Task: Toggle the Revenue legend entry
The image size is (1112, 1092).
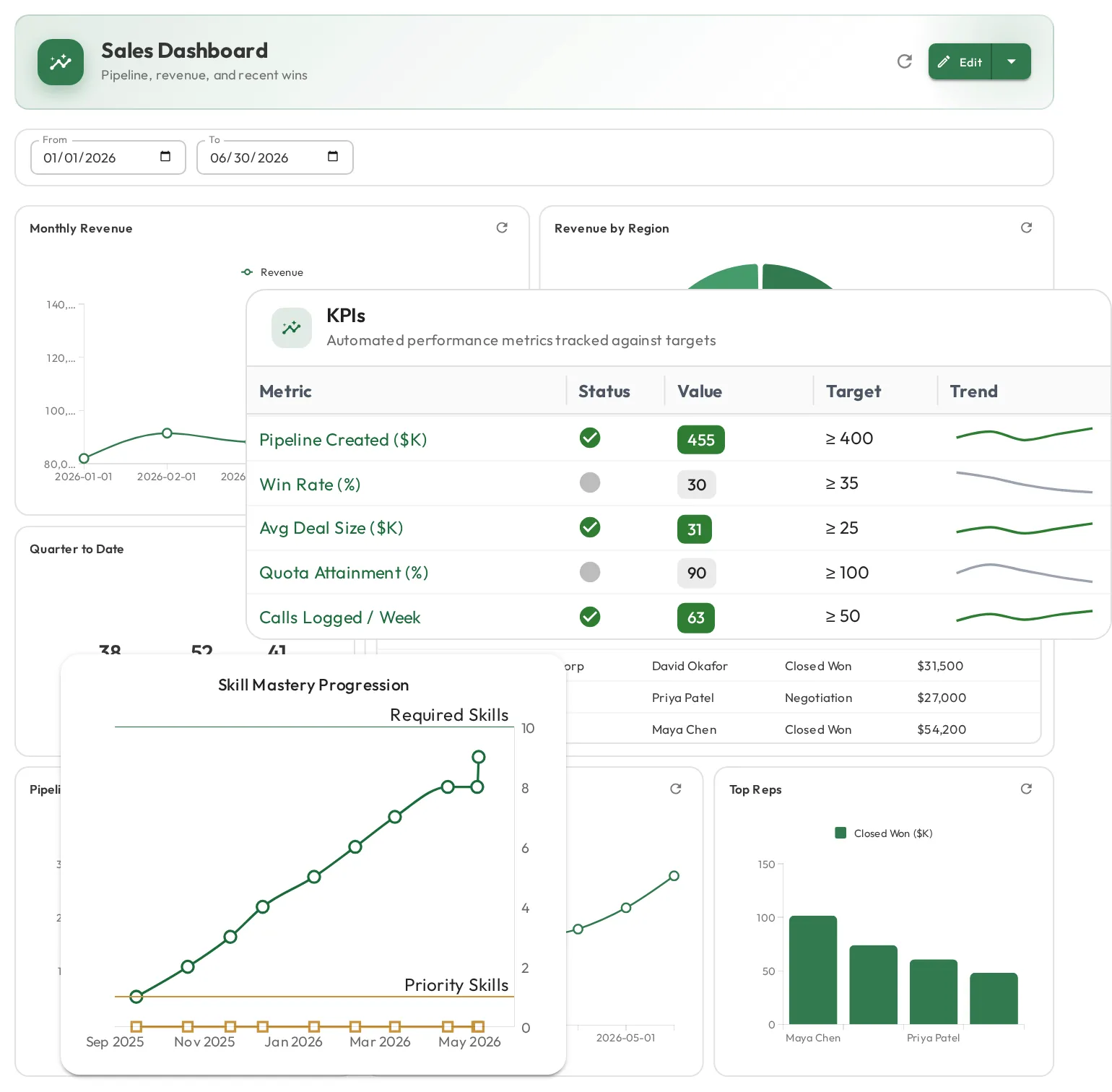Action: 272,272
